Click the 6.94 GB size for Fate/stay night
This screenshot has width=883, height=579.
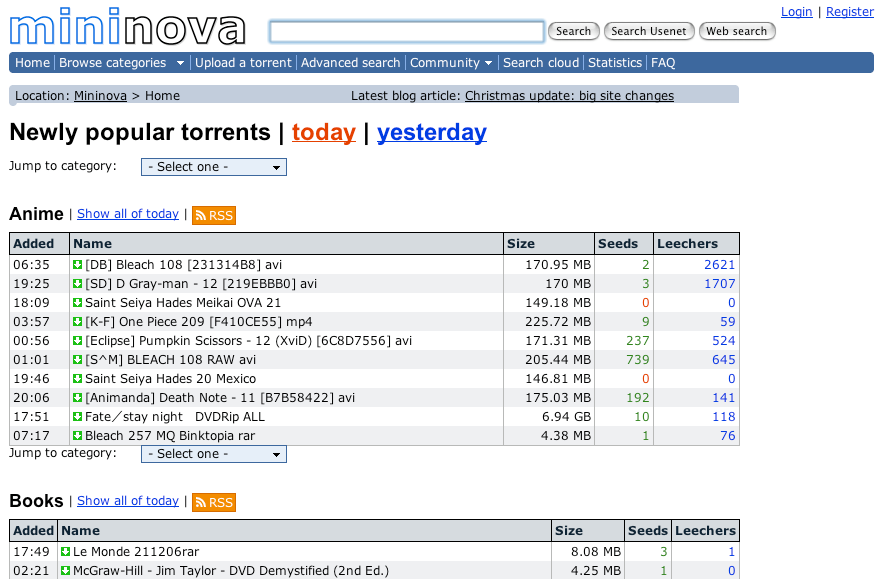pyautogui.click(x=567, y=417)
